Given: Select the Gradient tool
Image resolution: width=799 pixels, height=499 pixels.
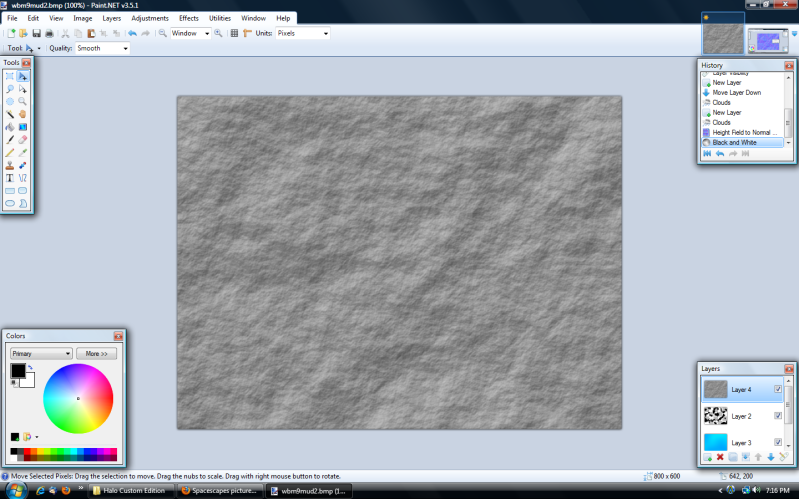Looking at the screenshot, I should coord(22,127).
